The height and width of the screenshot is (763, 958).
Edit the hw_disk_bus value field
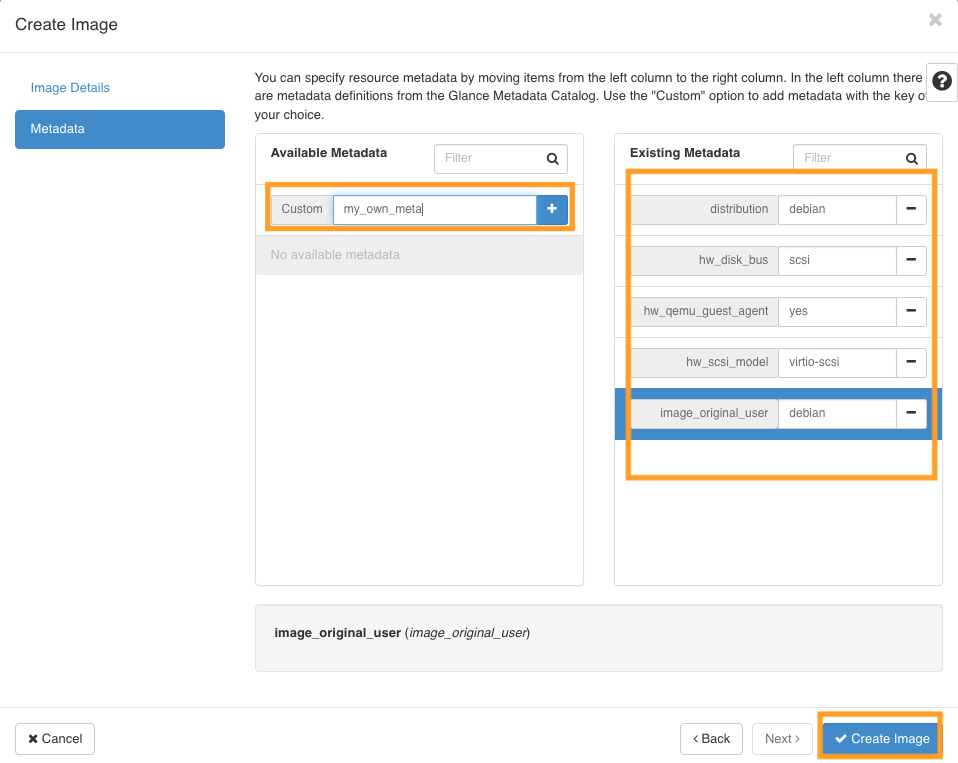836,260
